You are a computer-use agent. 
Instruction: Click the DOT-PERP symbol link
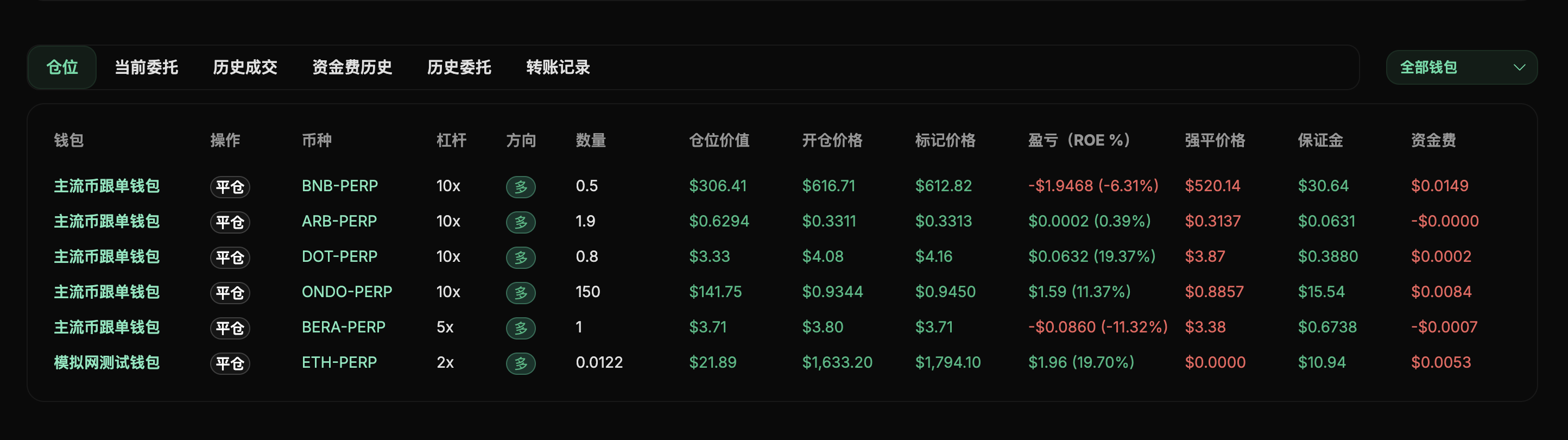339,256
